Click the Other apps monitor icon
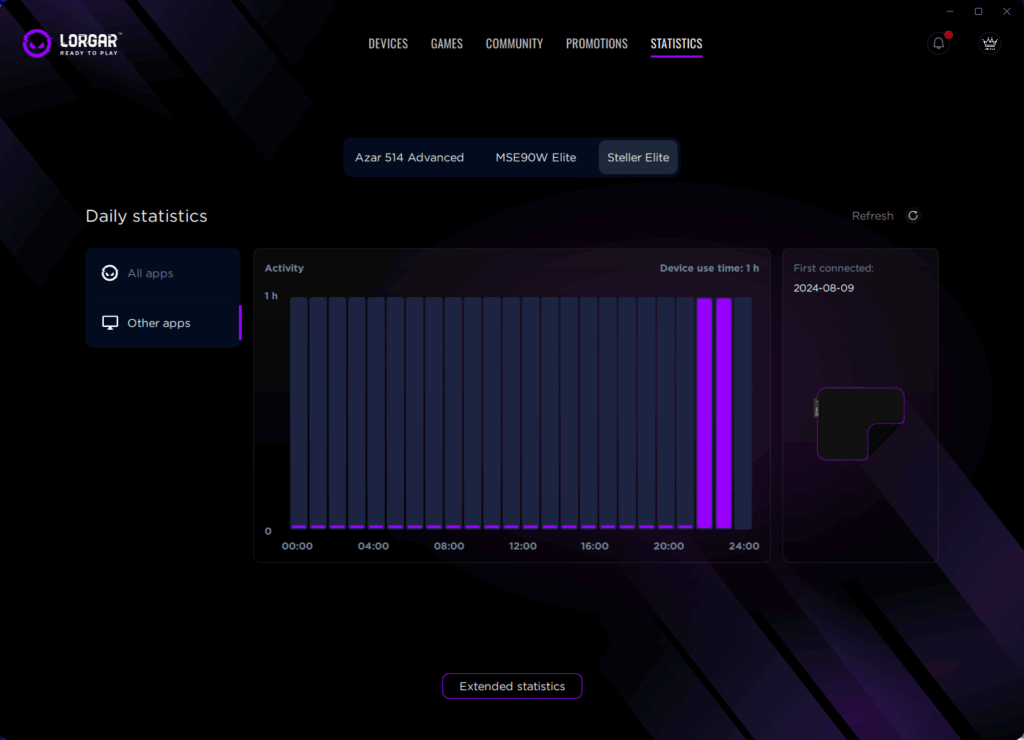 tap(110, 323)
